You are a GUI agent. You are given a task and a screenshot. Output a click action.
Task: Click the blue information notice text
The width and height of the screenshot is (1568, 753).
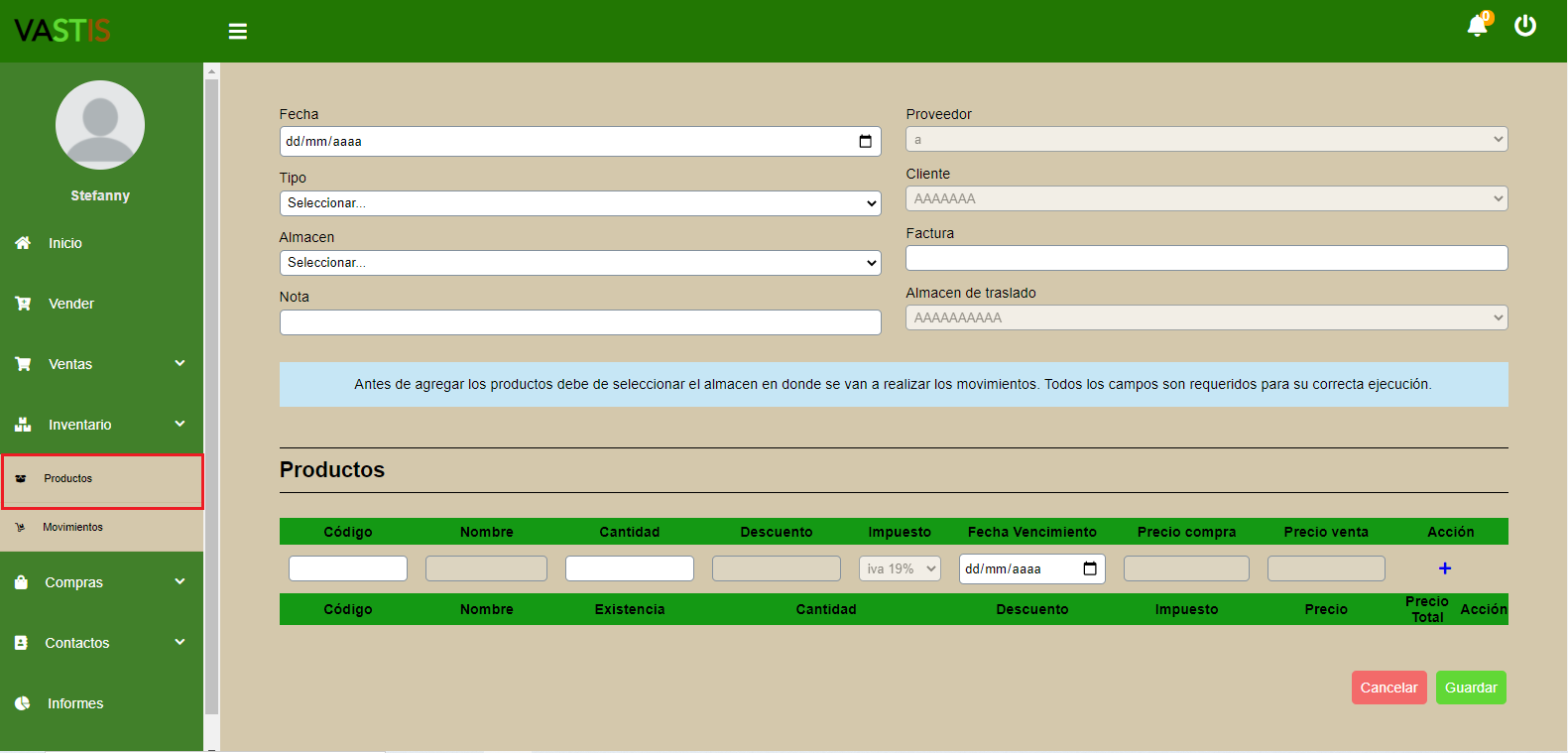coord(893,384)
